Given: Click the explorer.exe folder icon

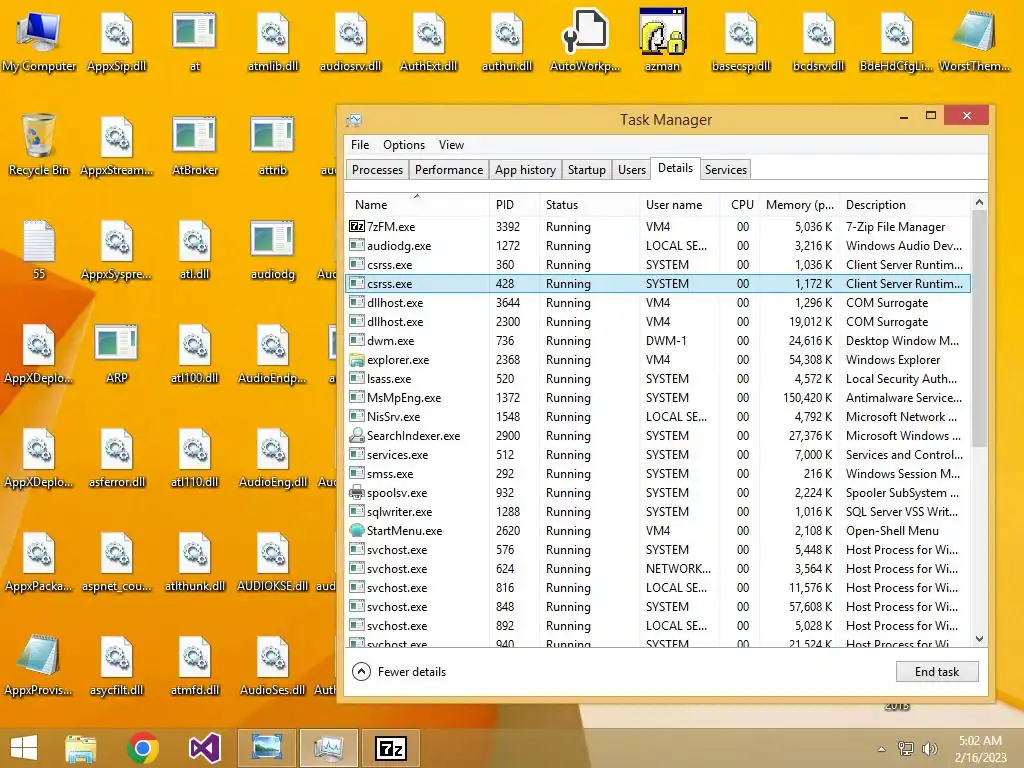Looking at the screenshot, I should pos(357,360).
